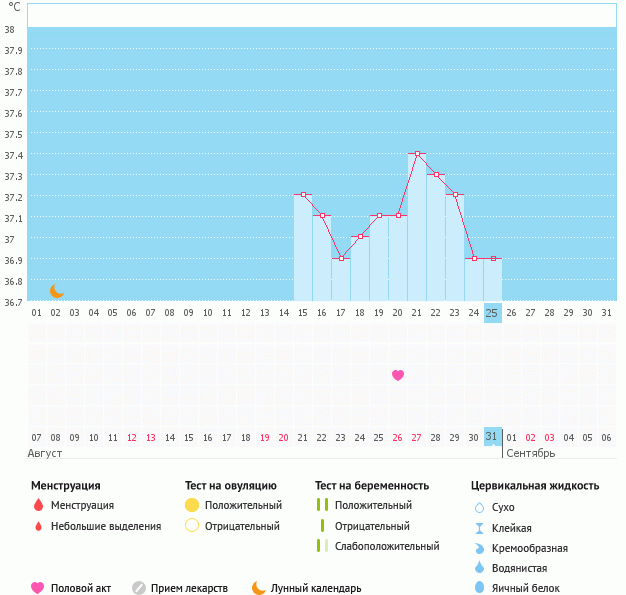Click the Прием лекарств pill icon

point(139,588)
